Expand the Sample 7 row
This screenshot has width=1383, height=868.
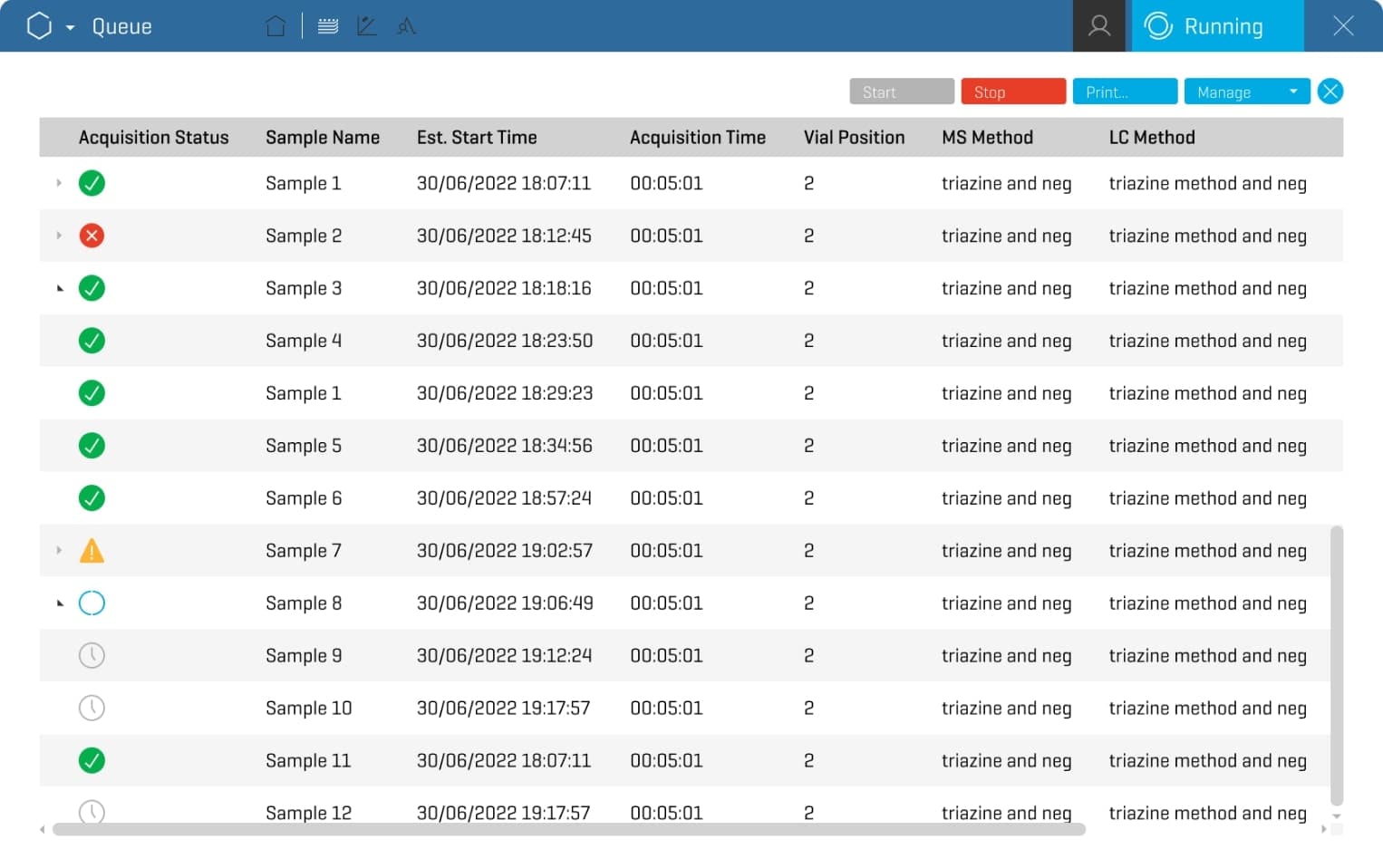(x=59, y=551)
